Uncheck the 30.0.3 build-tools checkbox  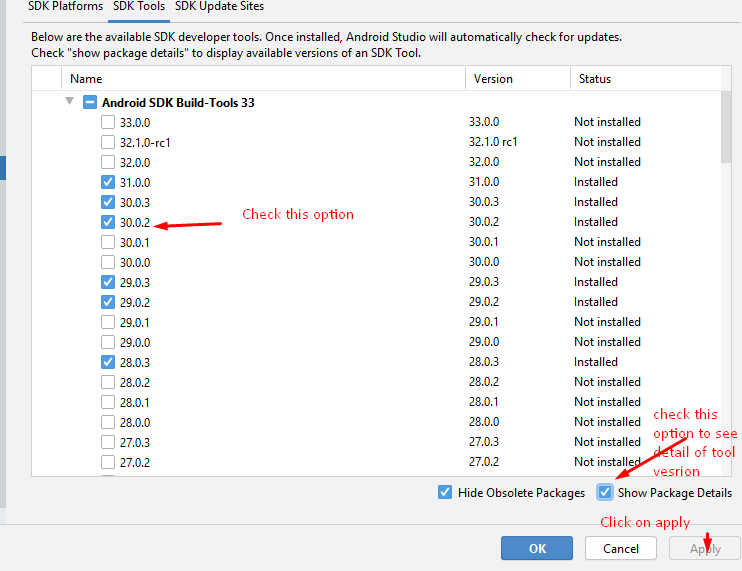pyautogui.click(x=108, y=202)
